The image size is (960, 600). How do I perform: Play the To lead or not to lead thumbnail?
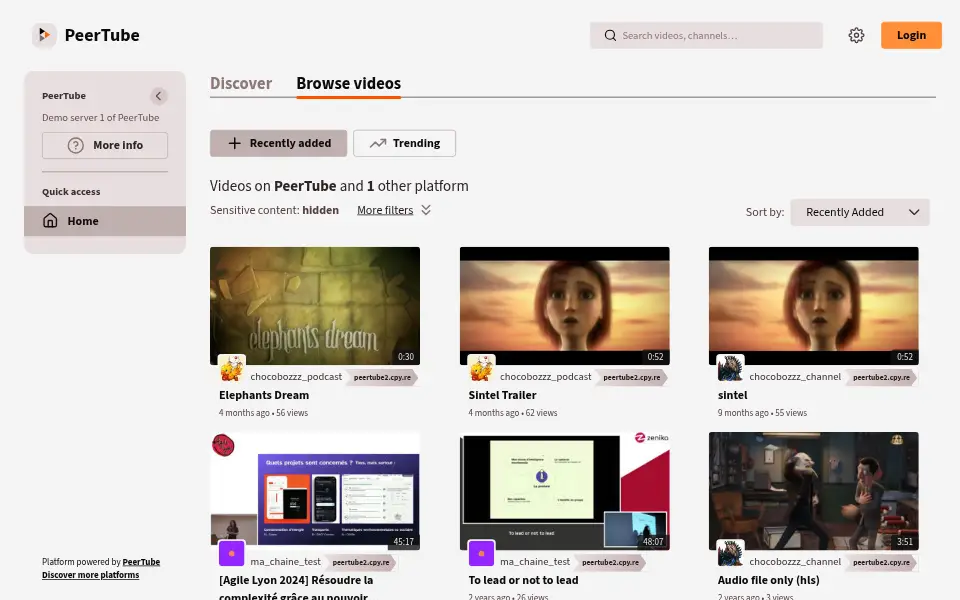click(564, 491)
